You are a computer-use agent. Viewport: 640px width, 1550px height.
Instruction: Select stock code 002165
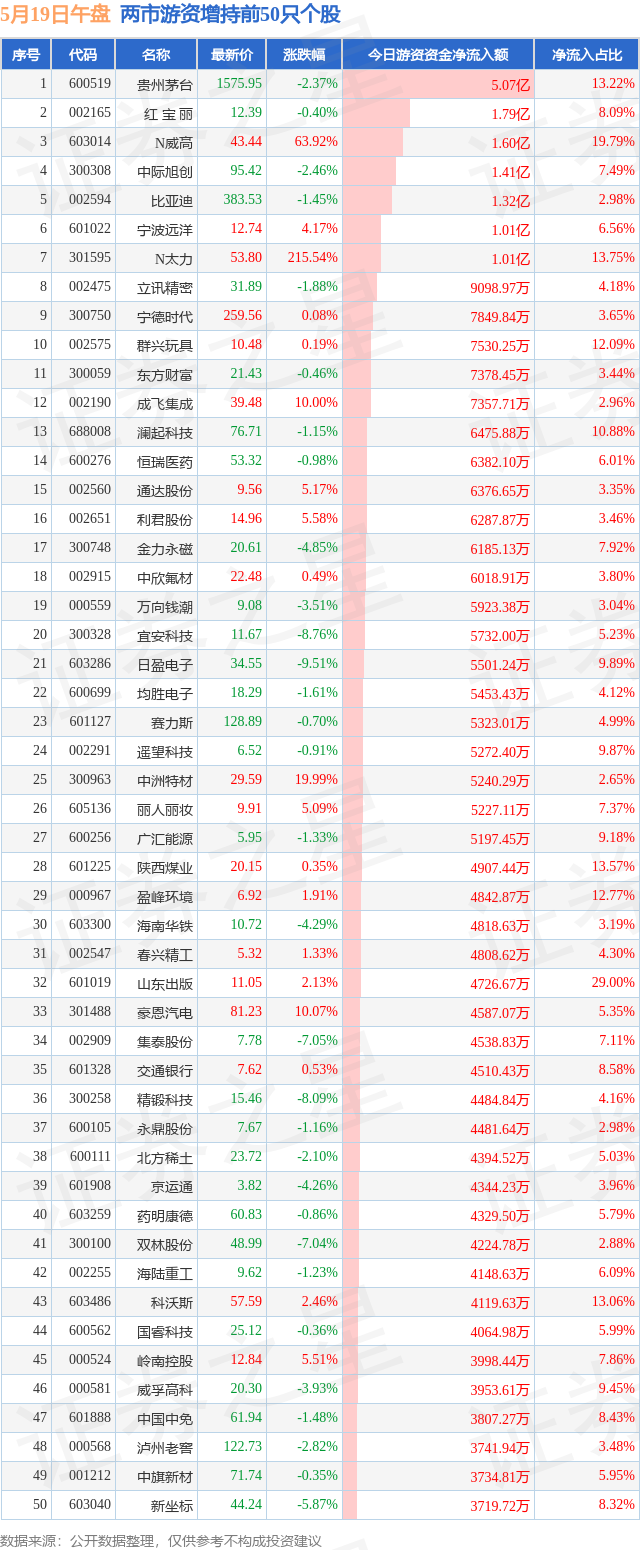89,113
